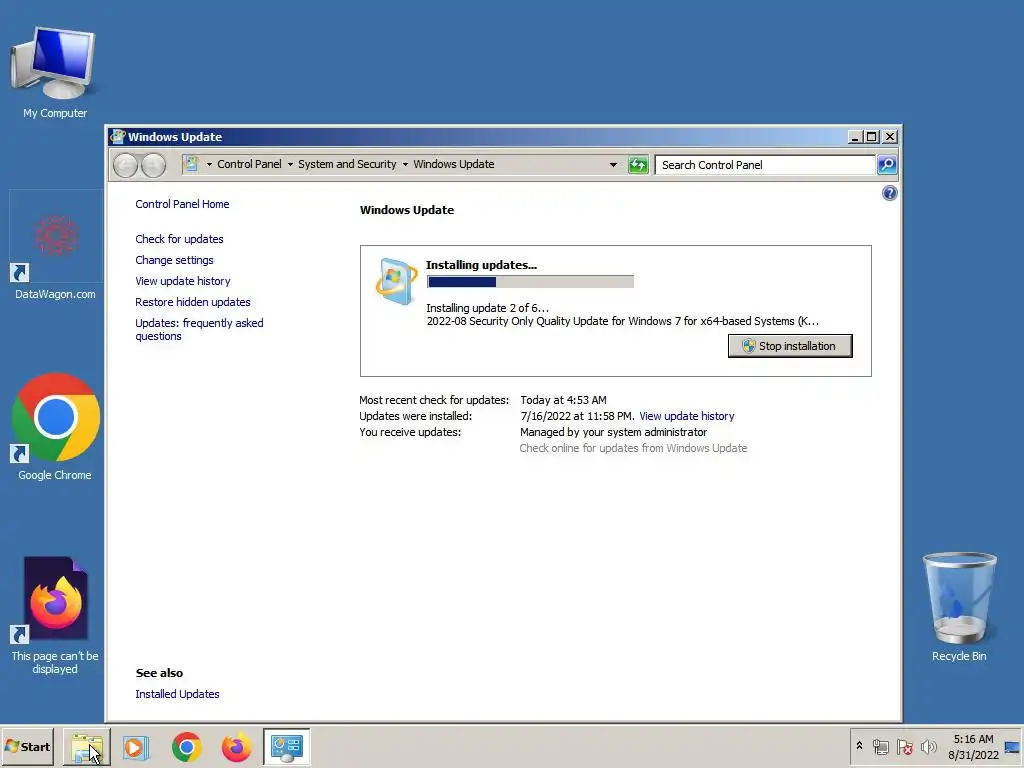The width and height of the screenshot is (1024, 768).
Task: Click Restore hidden updates link
Action: click(193, 302)
